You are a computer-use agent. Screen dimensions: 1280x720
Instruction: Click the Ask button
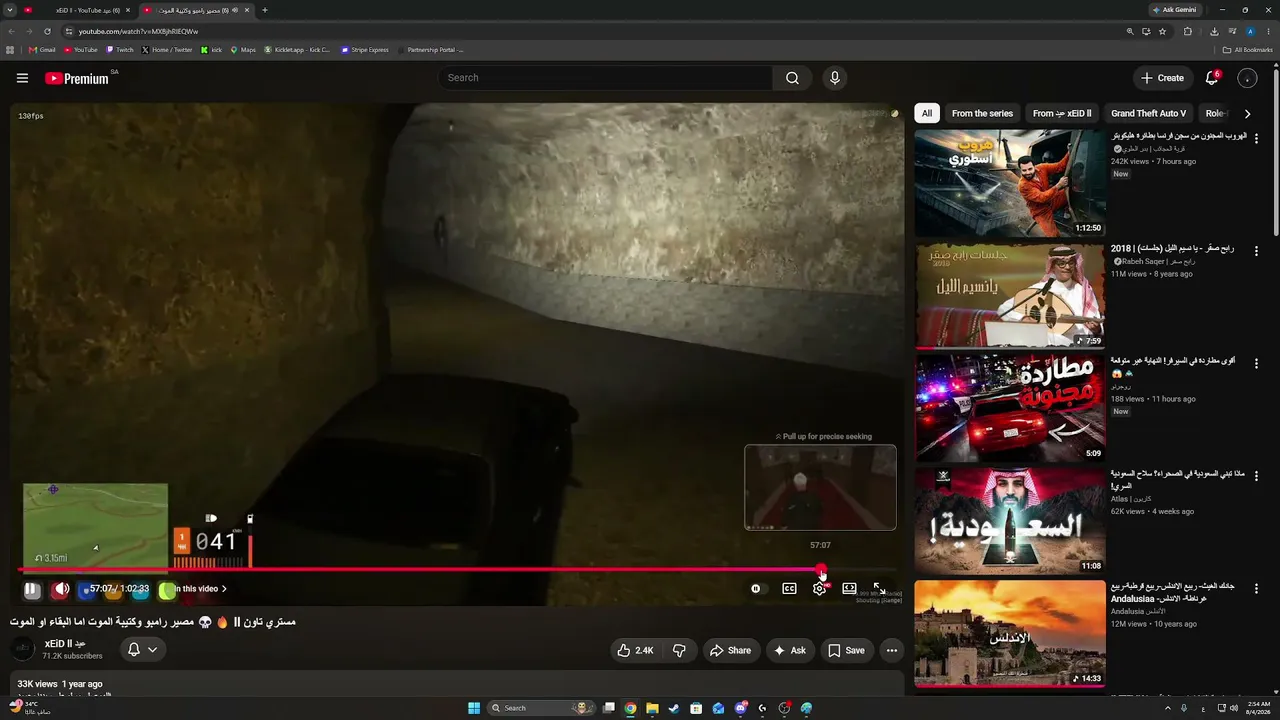click(x=790, y=650)
